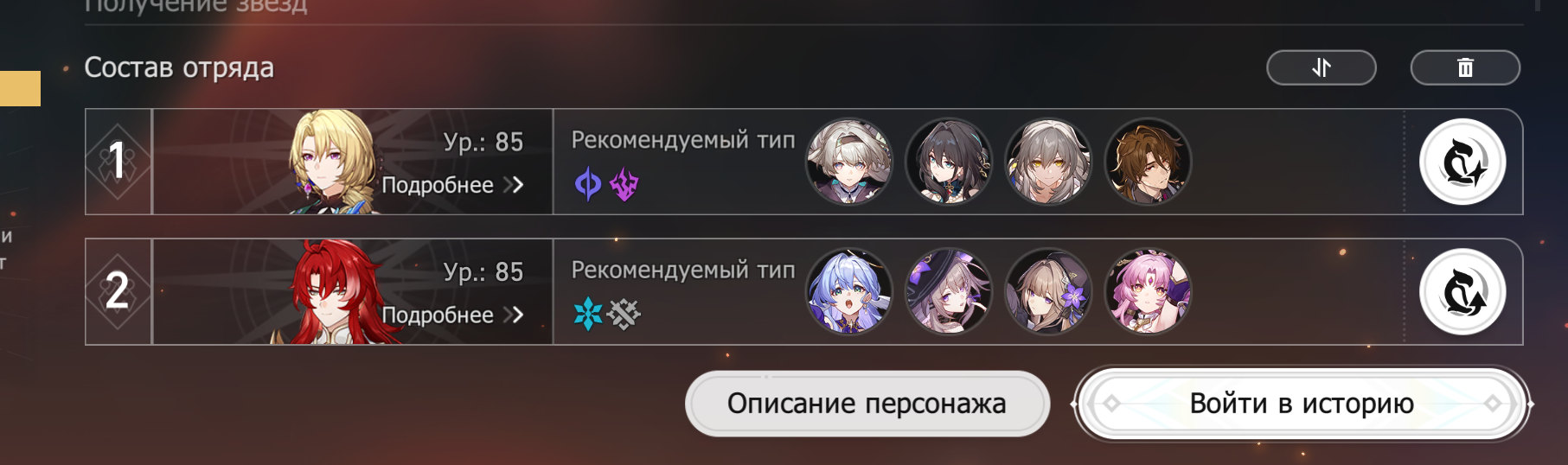1568x465 pixels.
Task: Select the witch-hat character avatar in team 2
Action: click(948, 292)
